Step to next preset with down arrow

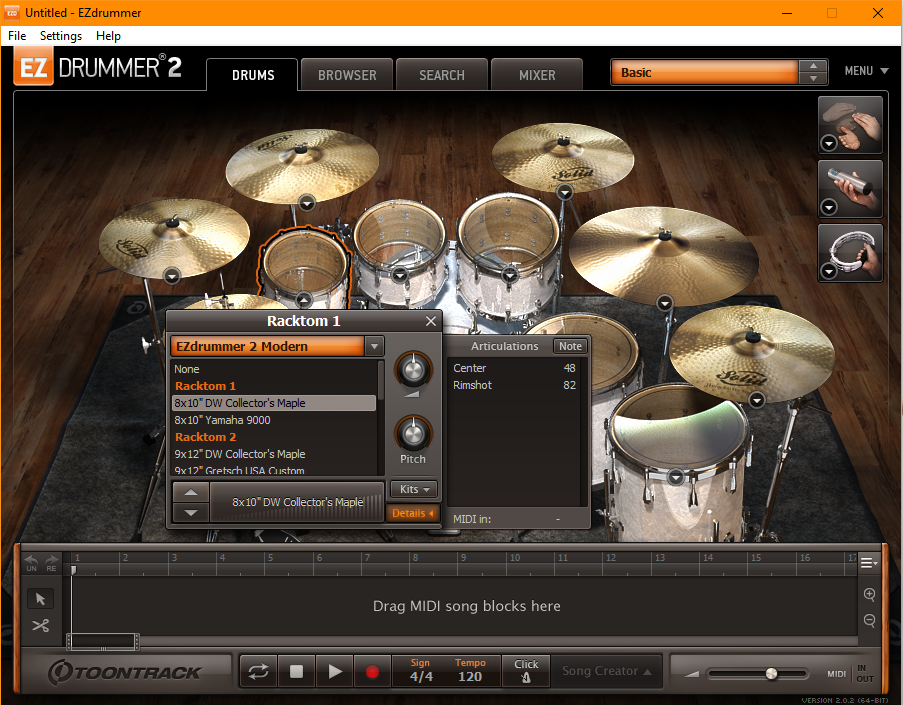[813, 79]
